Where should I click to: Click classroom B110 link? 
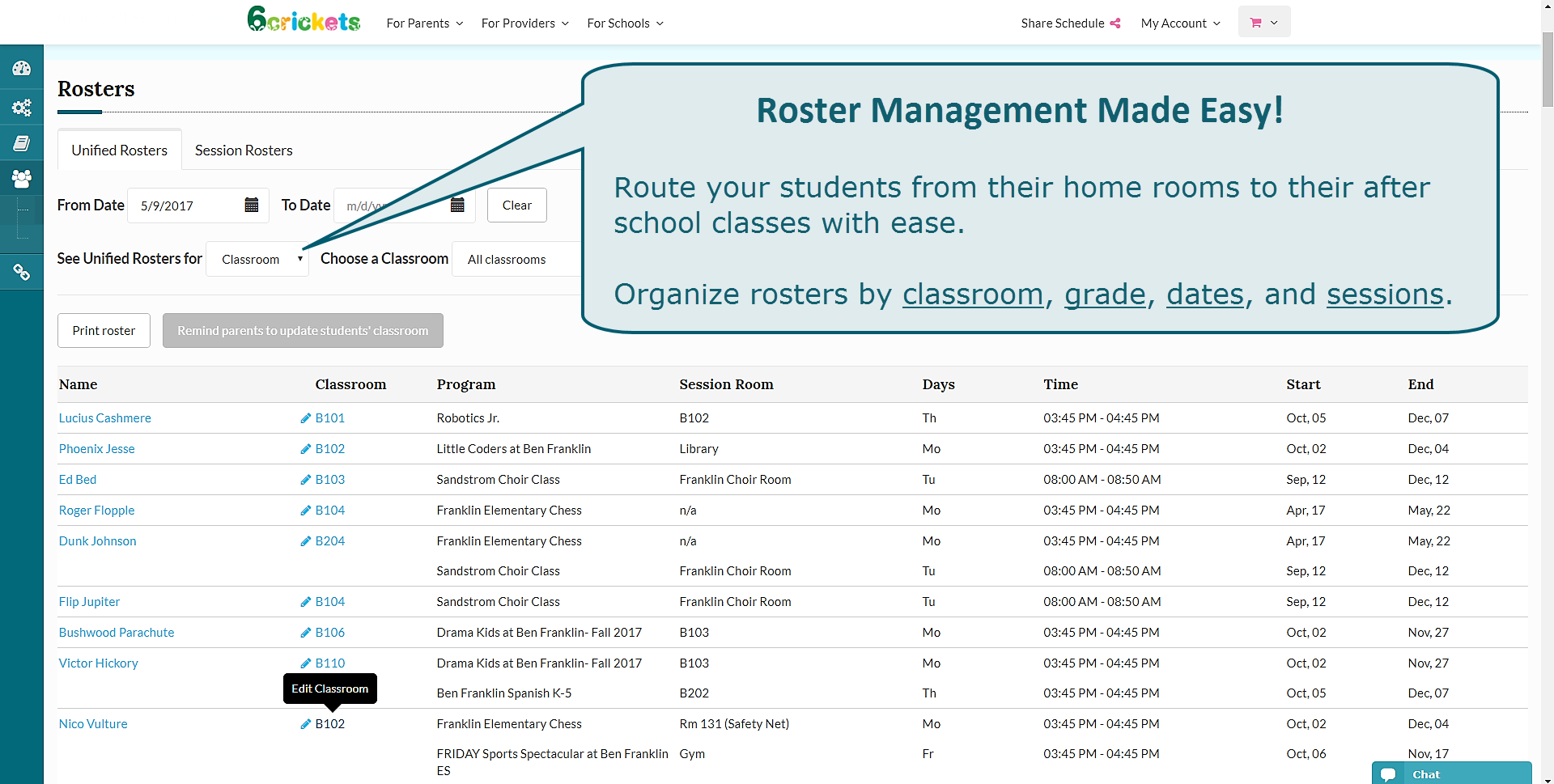(x=330, y=663)
